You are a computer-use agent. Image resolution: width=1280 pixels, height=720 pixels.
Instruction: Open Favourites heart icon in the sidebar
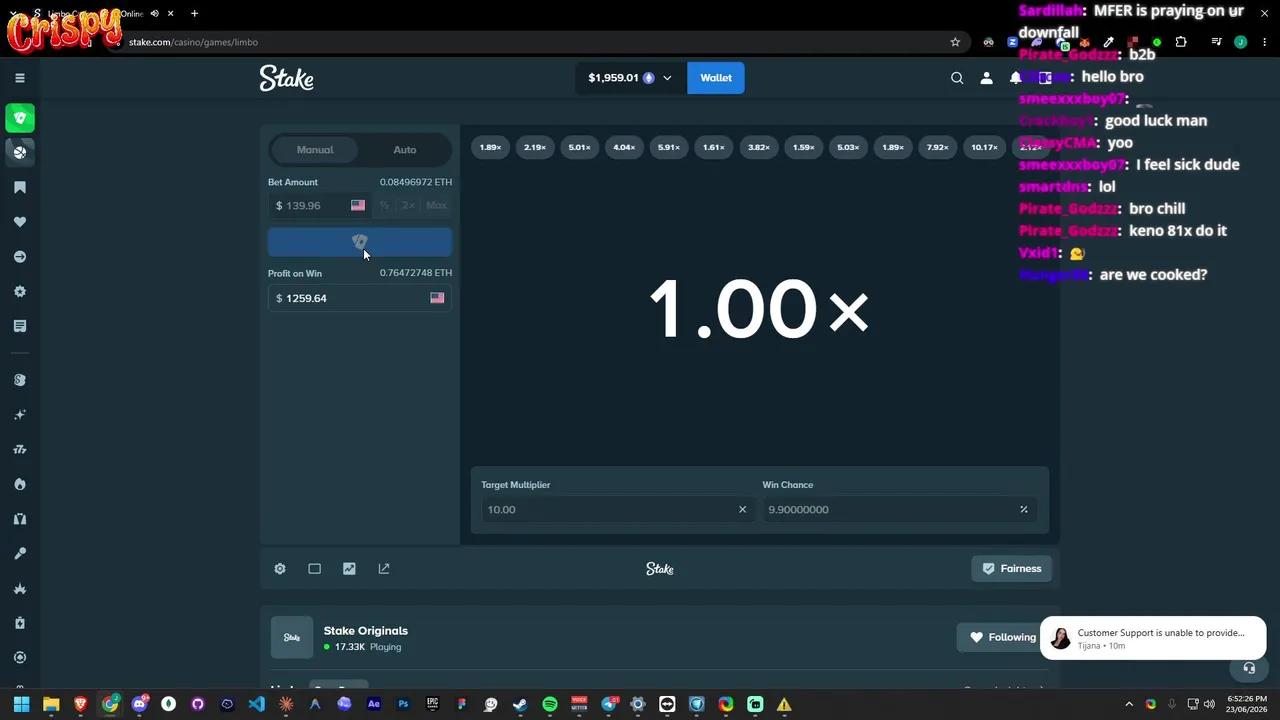19,222
